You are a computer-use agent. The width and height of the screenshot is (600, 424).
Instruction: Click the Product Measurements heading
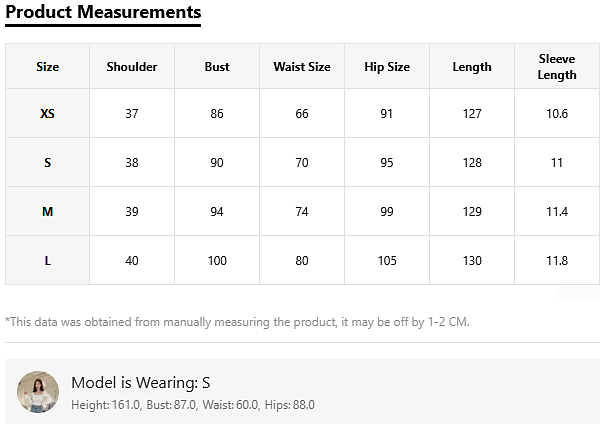tap(103, 13)
